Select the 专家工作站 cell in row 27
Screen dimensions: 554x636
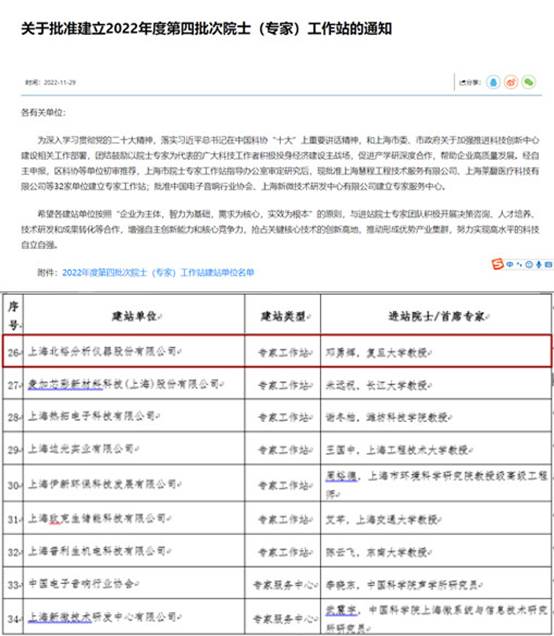click(283, 383)
